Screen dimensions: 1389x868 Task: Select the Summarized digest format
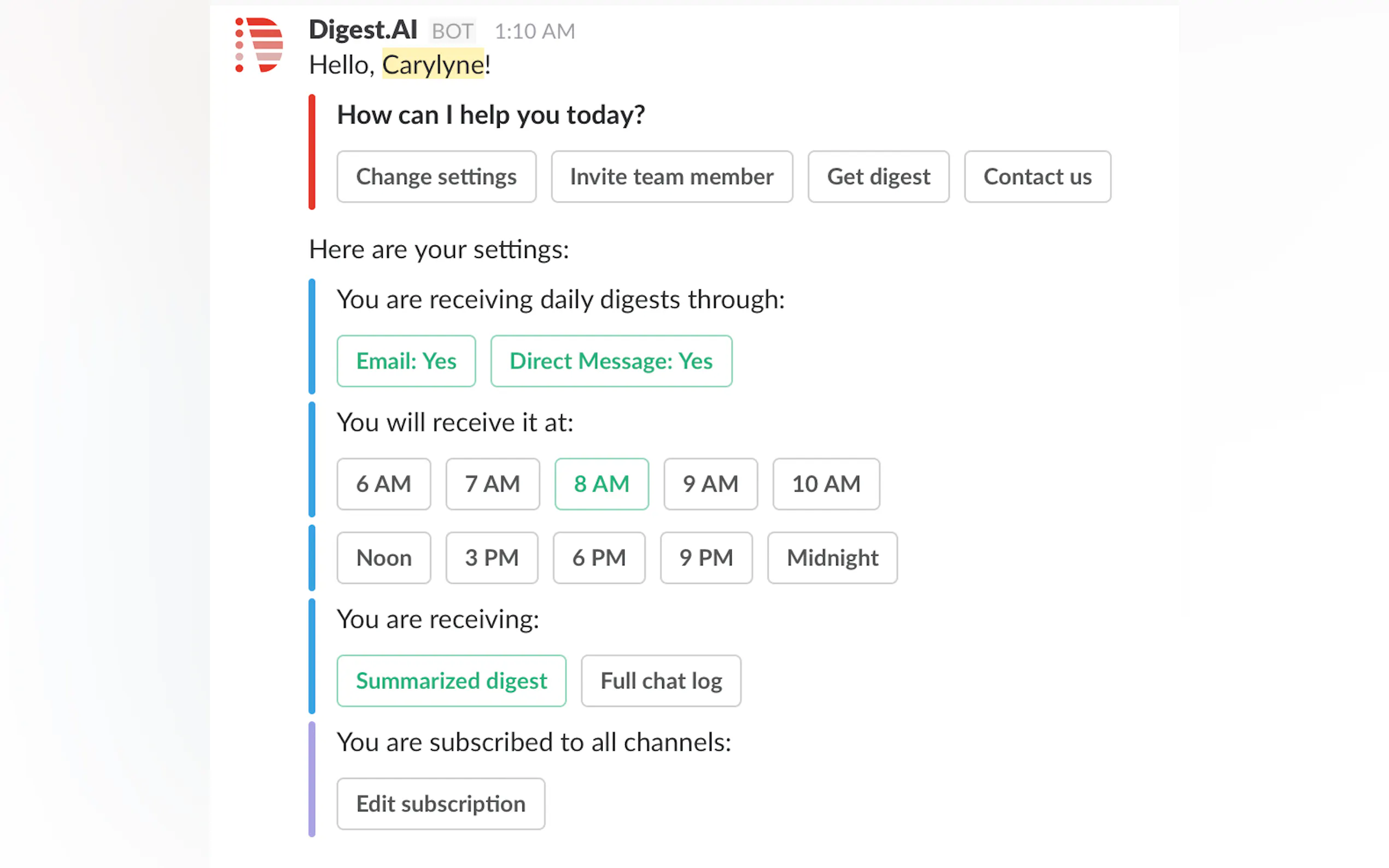tap(451, 681)
